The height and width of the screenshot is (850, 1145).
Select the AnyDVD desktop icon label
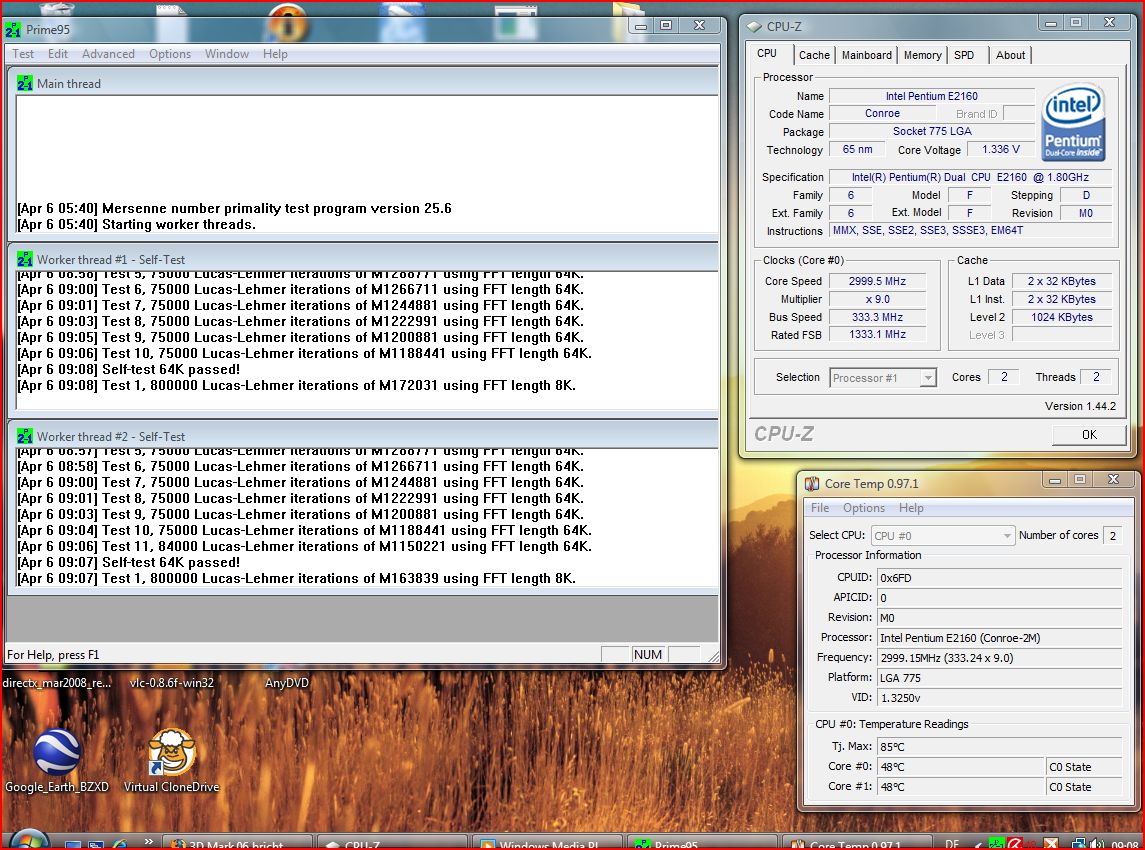(286, 683)
